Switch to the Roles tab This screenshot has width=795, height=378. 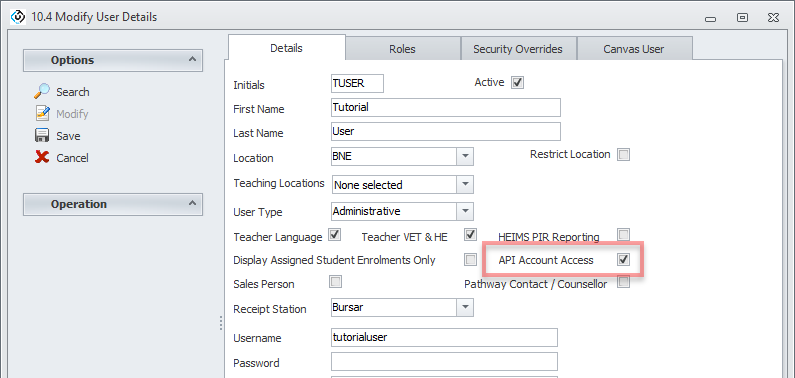403,49
